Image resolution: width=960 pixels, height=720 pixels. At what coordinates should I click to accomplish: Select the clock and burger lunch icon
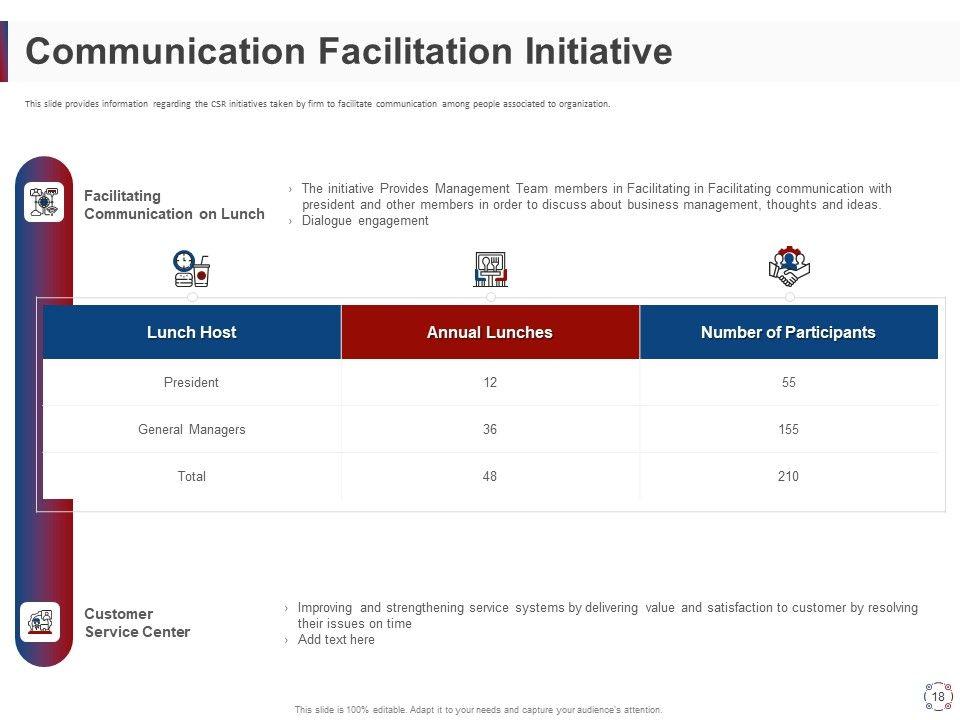coord(192,268)
